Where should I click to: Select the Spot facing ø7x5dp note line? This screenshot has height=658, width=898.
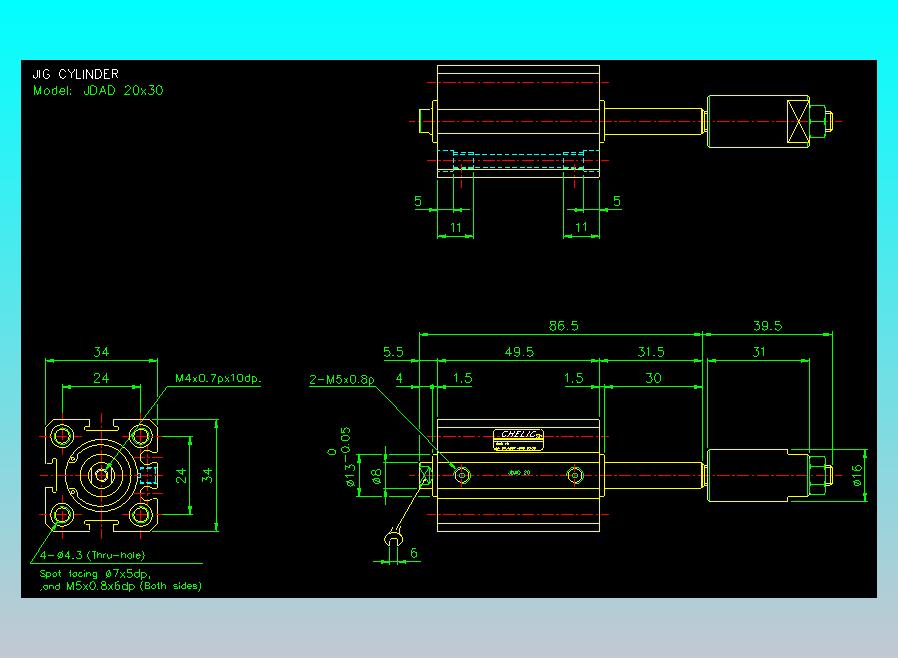(x=95, y=573)
